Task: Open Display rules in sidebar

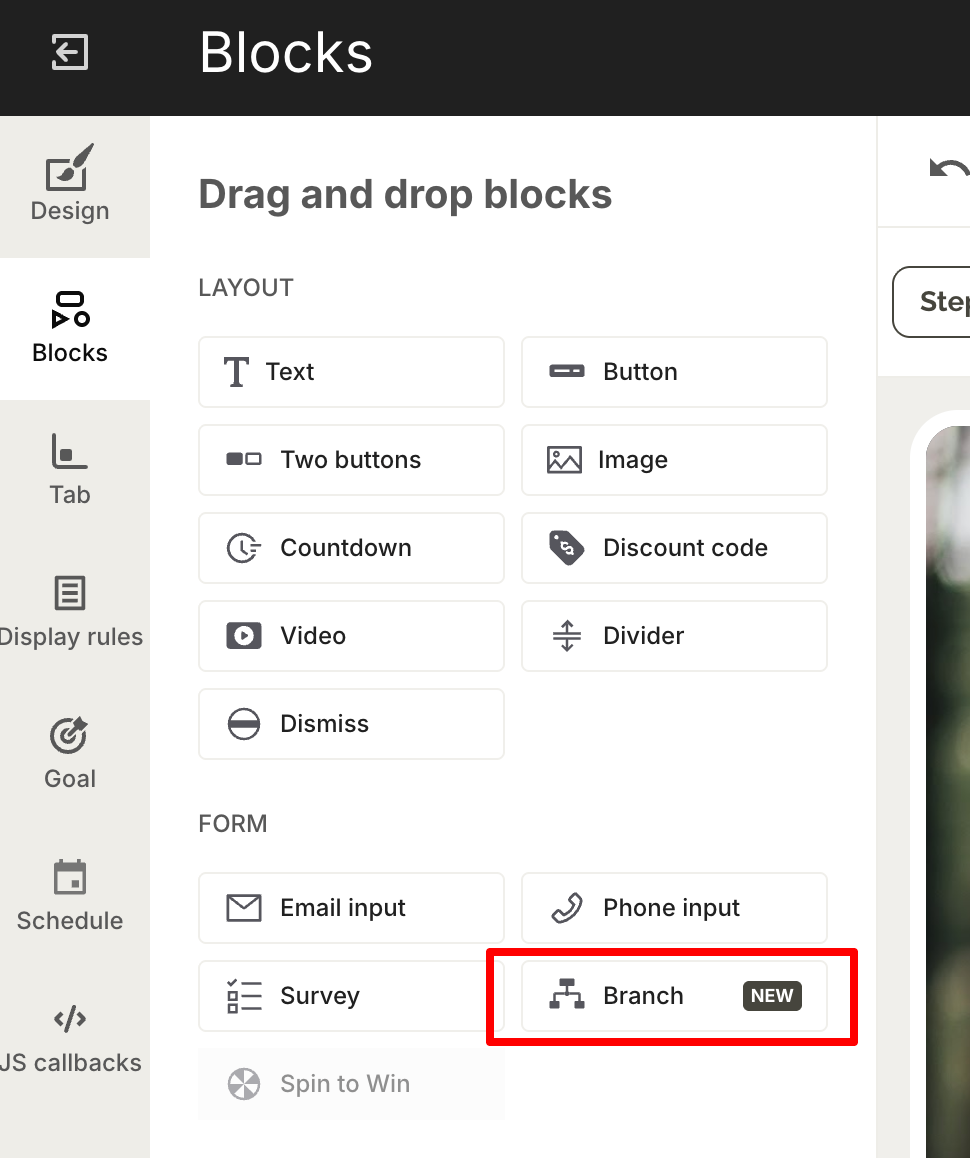Action: (x=70, y=612)
